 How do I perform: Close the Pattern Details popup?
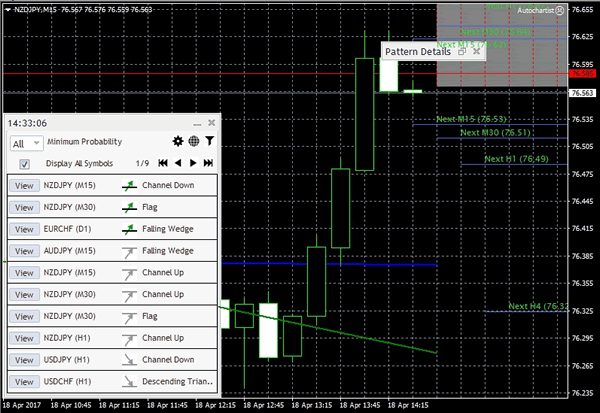click(475, 52)
